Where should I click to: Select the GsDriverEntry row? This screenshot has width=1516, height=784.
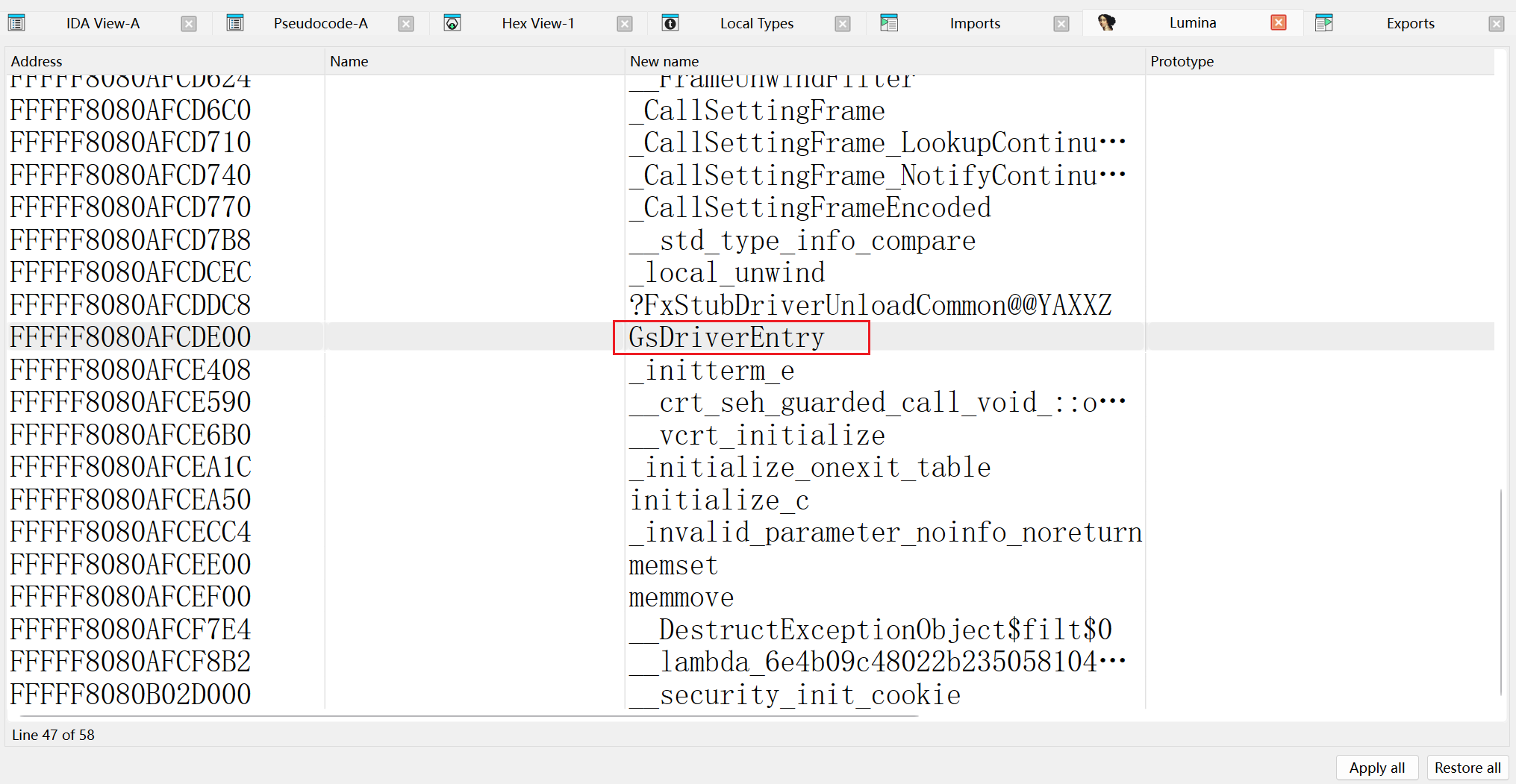point(726,337)
